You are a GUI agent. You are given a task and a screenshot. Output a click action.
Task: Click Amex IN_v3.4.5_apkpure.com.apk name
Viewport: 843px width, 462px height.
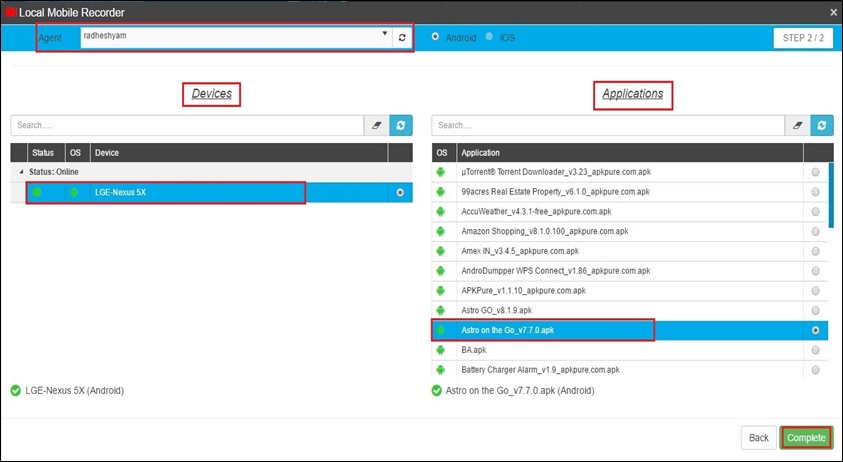click(520, 251)
